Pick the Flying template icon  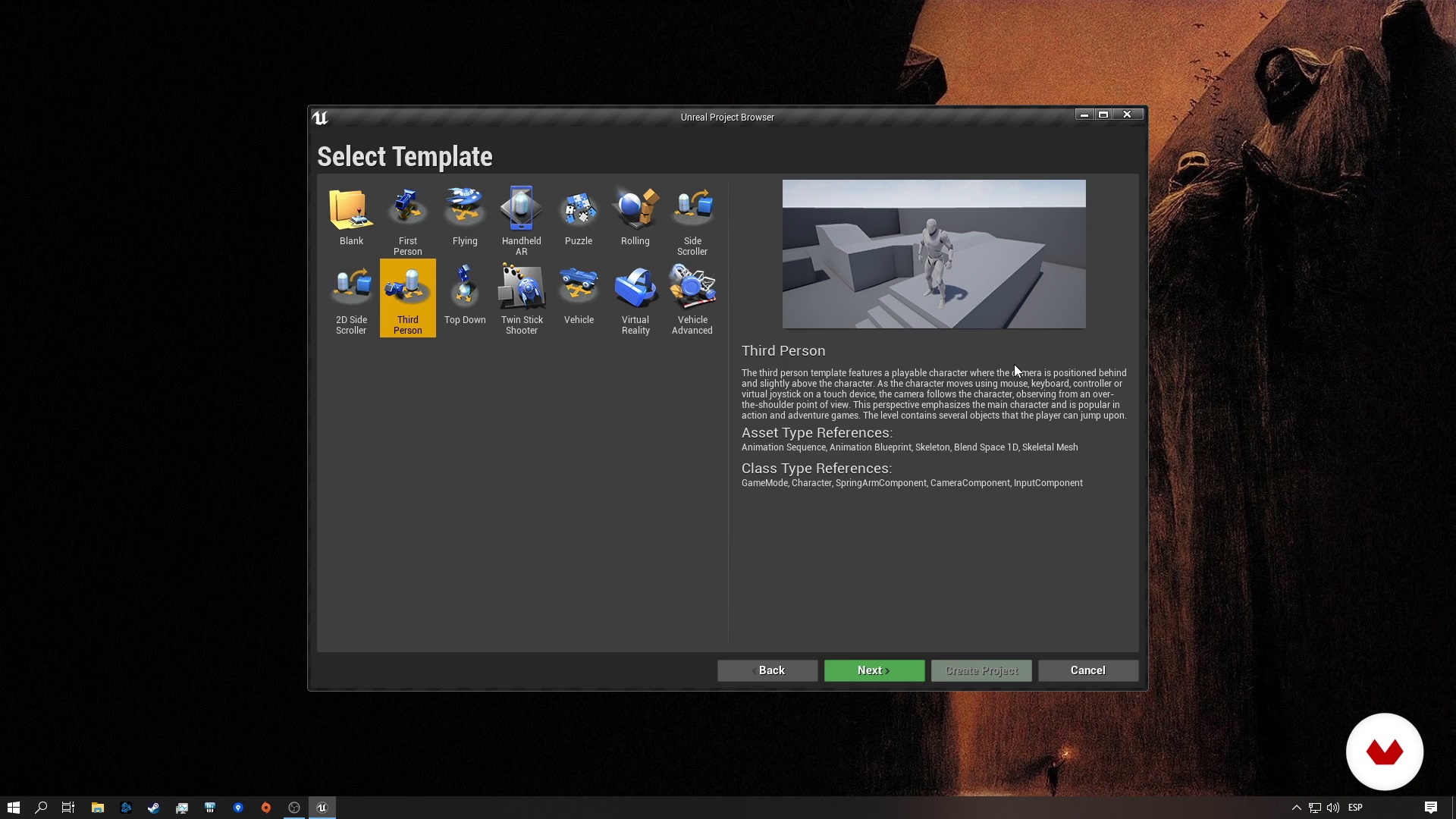[x=465, y=210]
